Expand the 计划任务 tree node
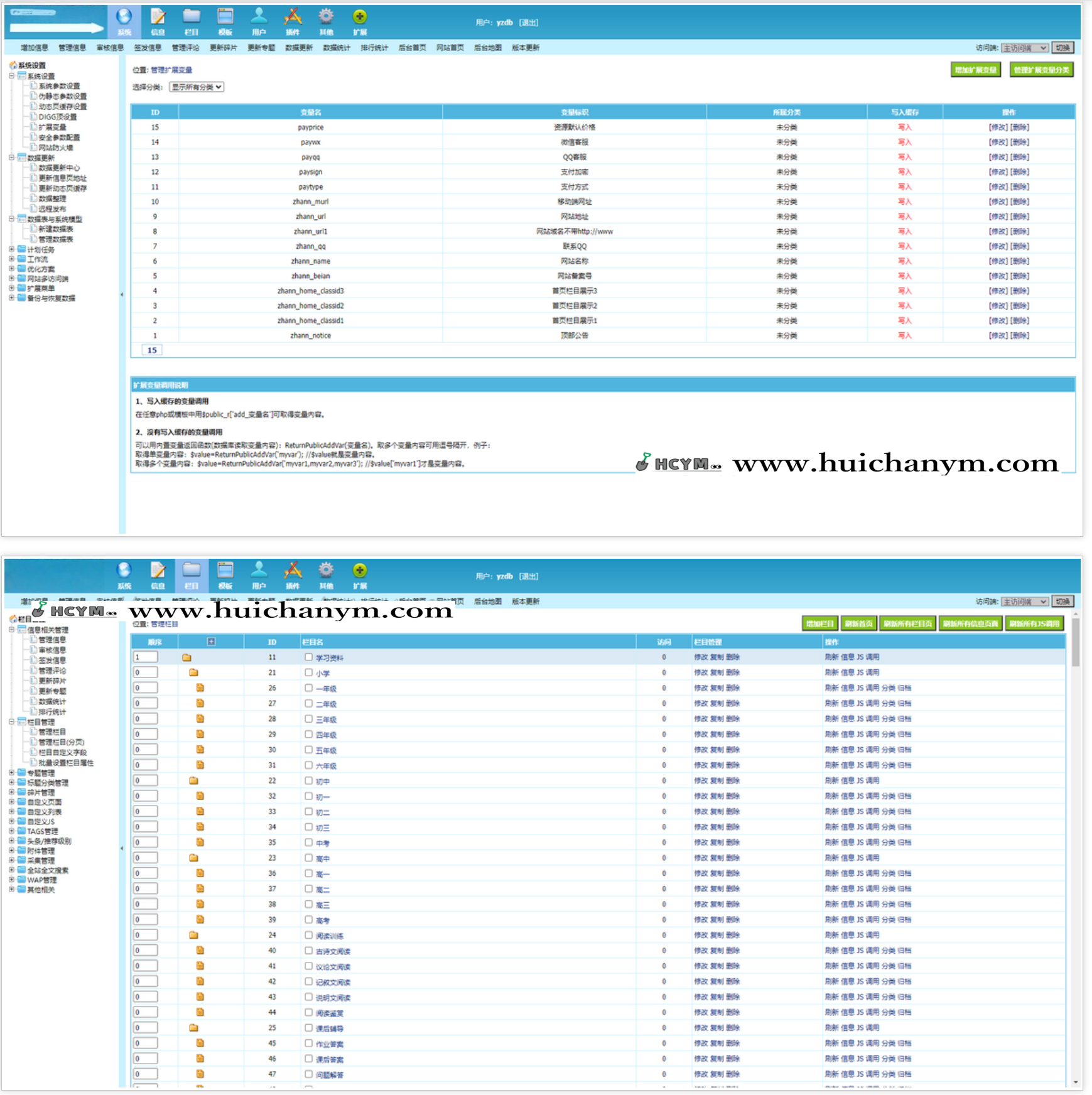 click(12, 249)
